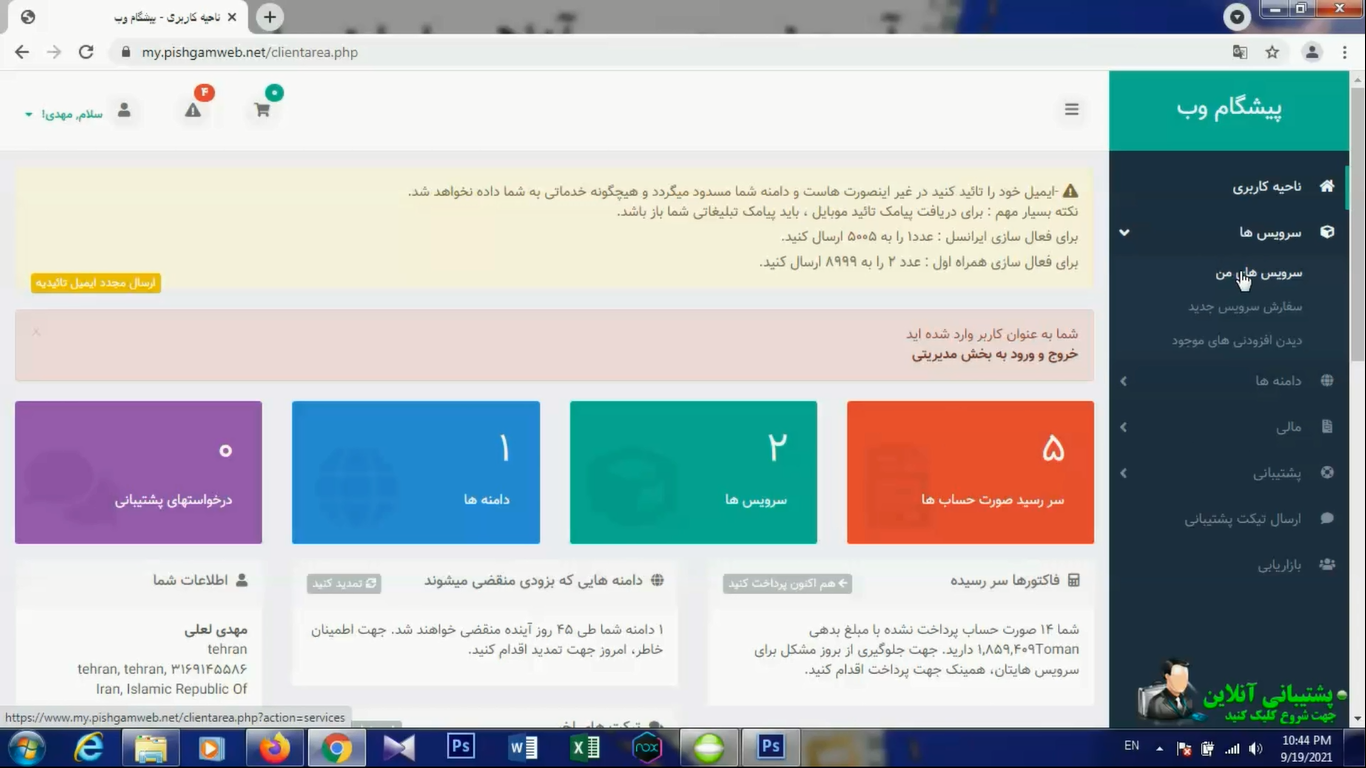Click the هم اکنون پرداخت کنید button
The image size is (1366, 768).
[787, 583]
